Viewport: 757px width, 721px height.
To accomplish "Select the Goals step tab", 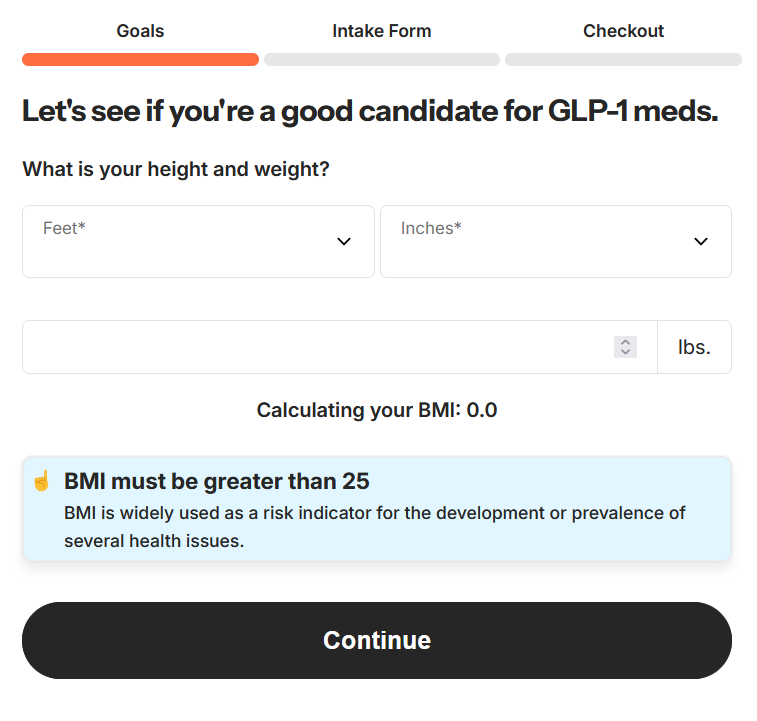I will click(x=140, y=31).
